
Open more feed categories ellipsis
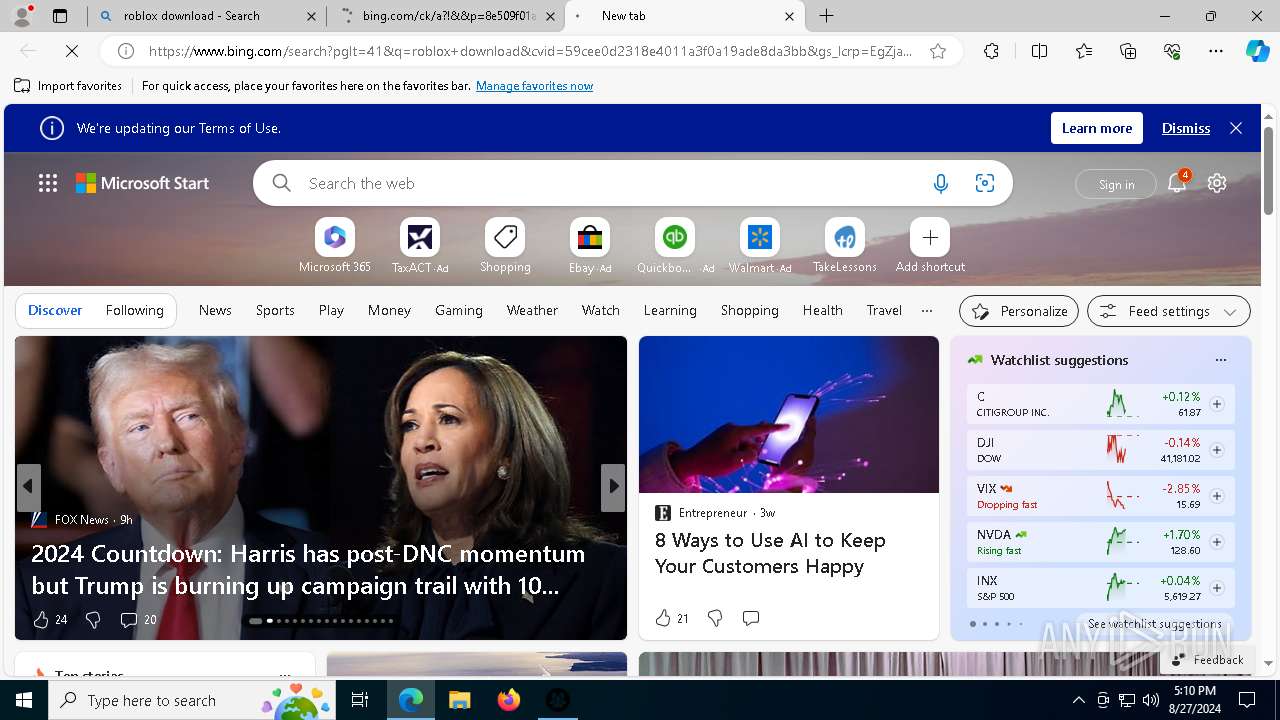point(927,310)
